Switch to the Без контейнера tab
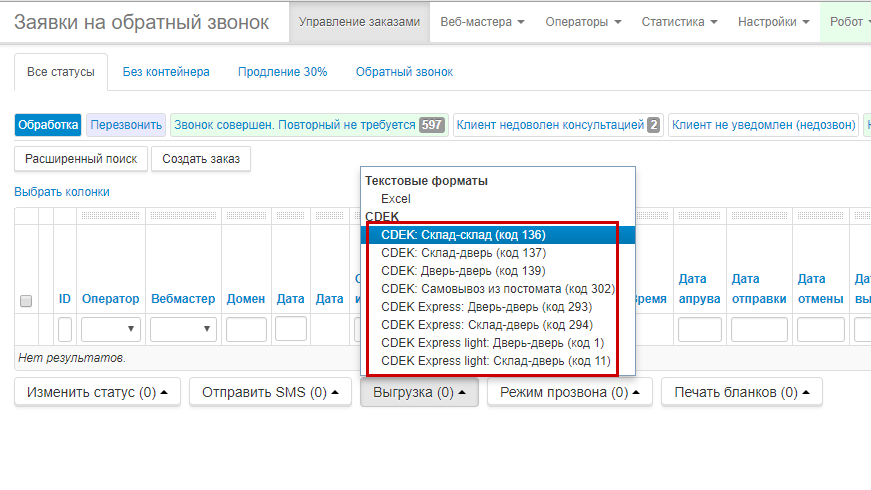This screenshot has width=871, height=490. 166,72
